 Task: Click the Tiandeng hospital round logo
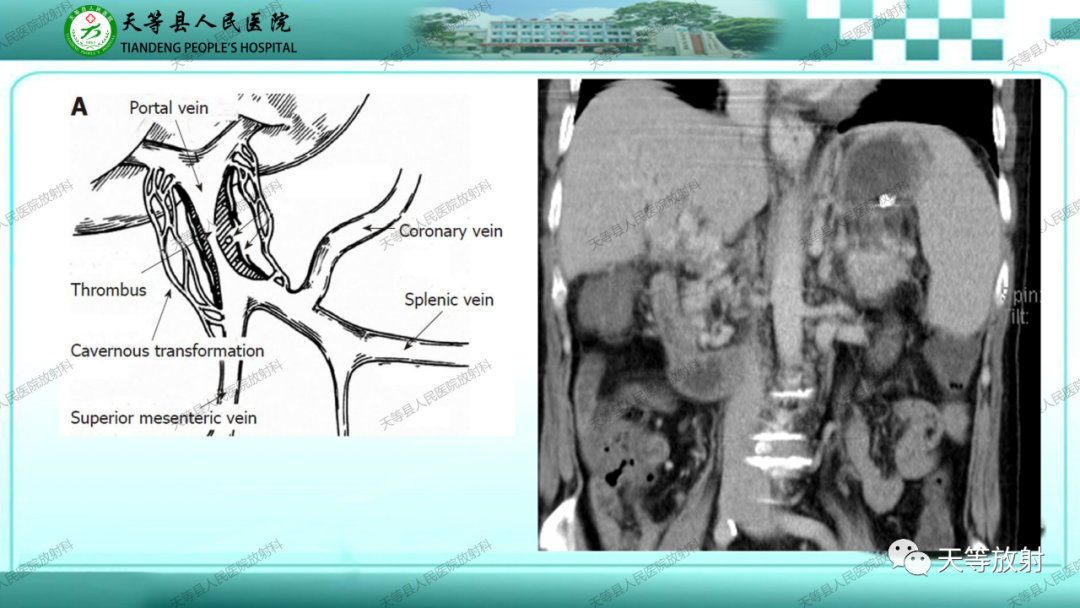tap(90, 30)
